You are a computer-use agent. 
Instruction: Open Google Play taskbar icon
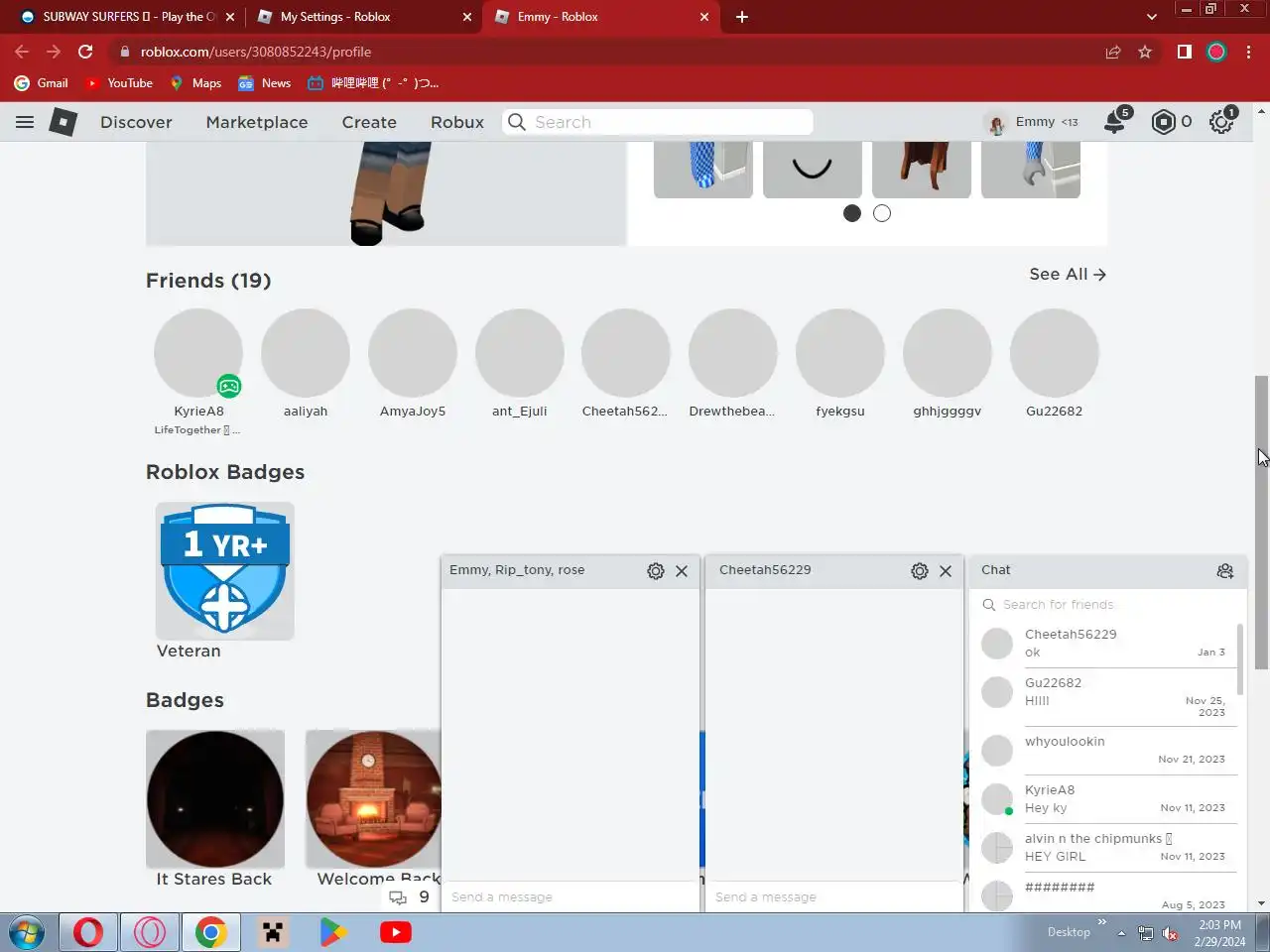pos(333,933)
